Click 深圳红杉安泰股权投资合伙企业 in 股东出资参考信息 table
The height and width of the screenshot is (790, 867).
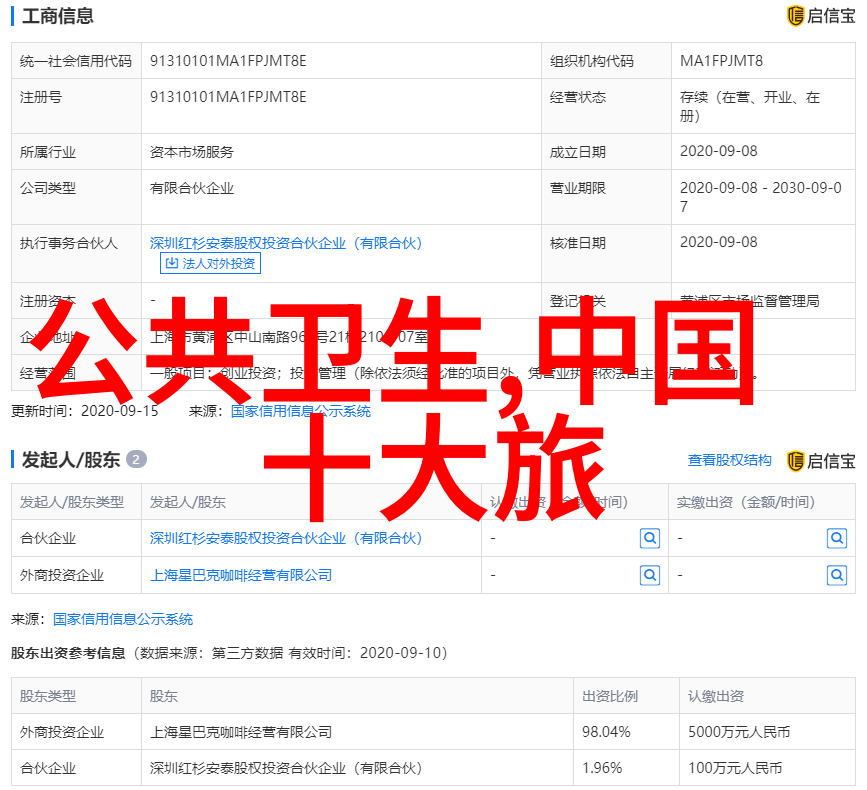click(x=286, y=768)
